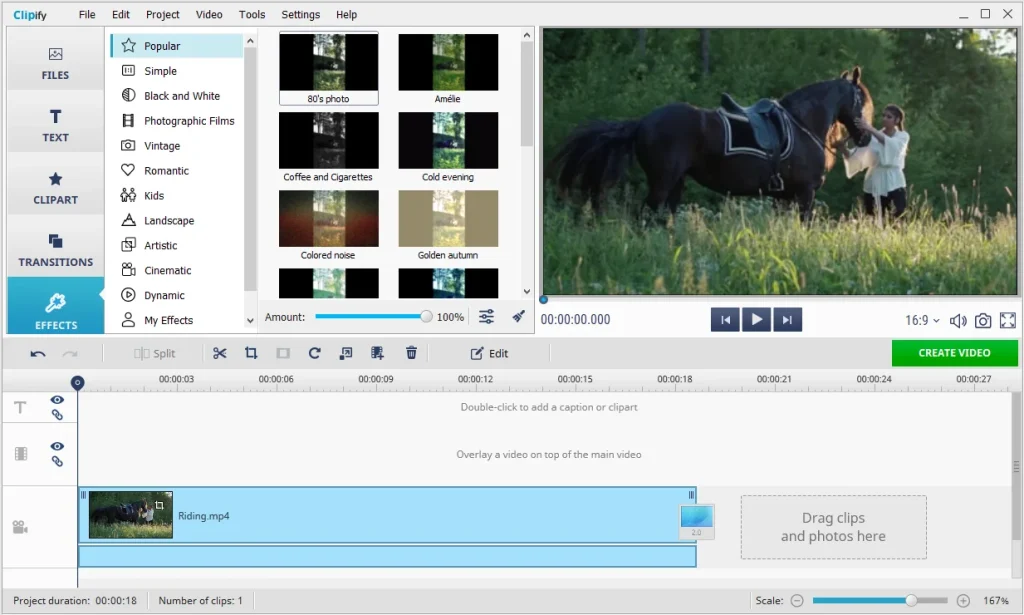Toggle visibility of the caption track
1024x615 pixels.
(57, 400)
